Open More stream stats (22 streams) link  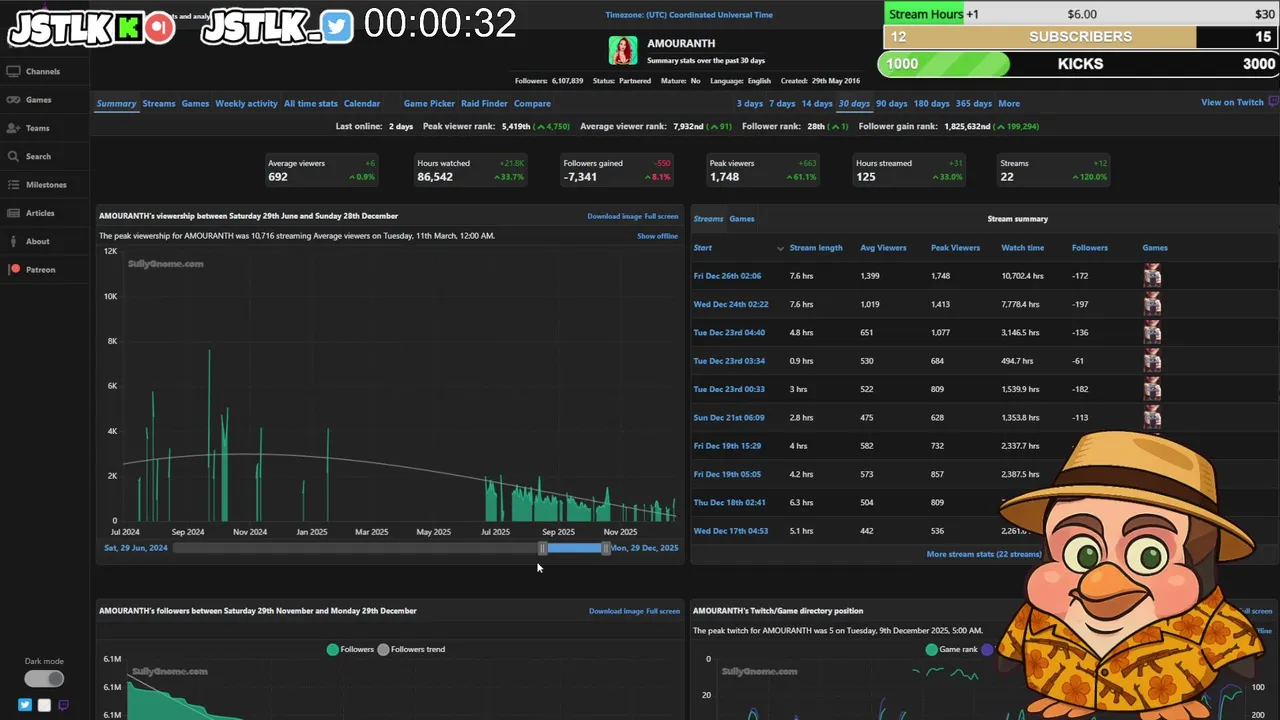click(x=984, y=554)
